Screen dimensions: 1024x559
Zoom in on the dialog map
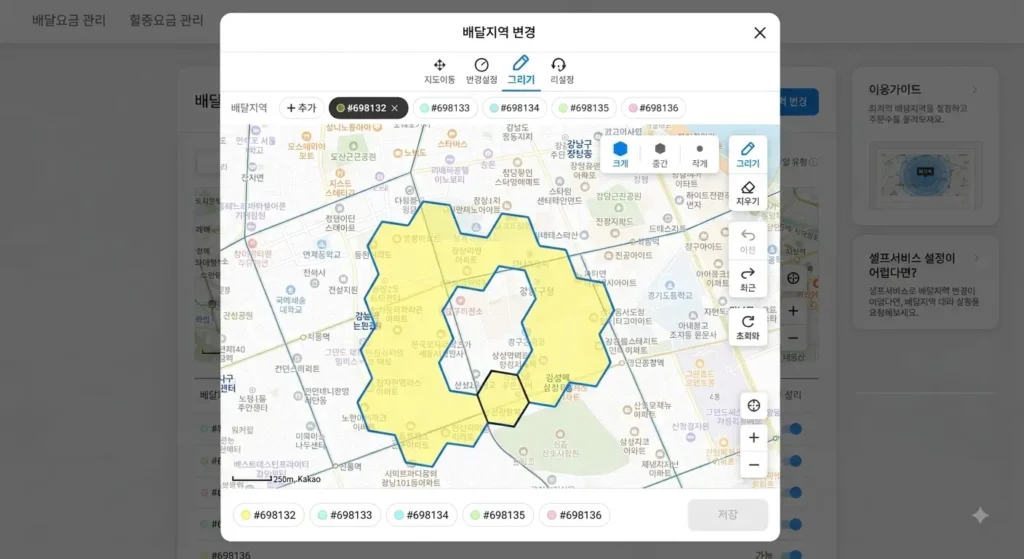tap(754, 438)
